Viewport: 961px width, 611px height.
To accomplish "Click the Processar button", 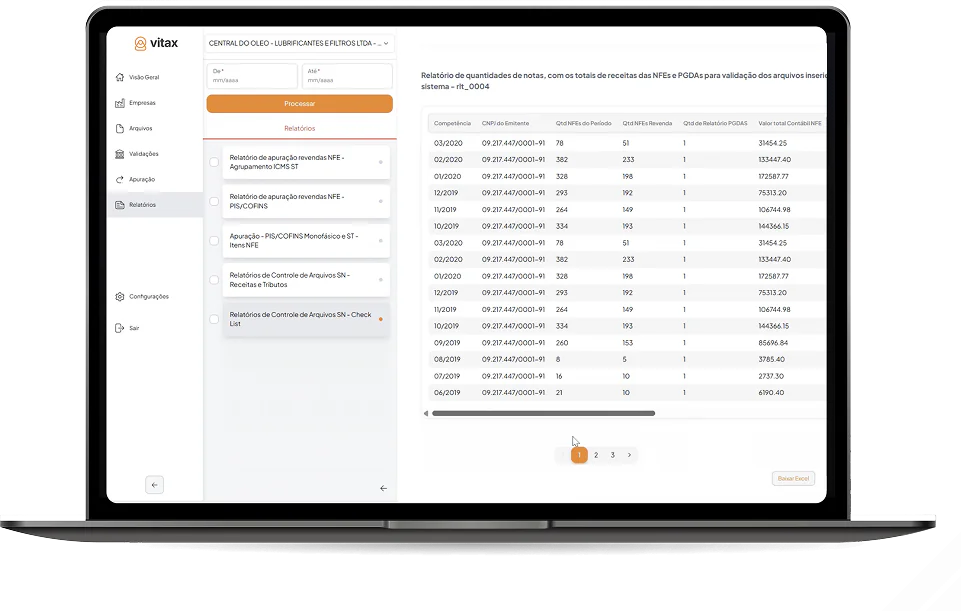I will (x=300, y=104).
